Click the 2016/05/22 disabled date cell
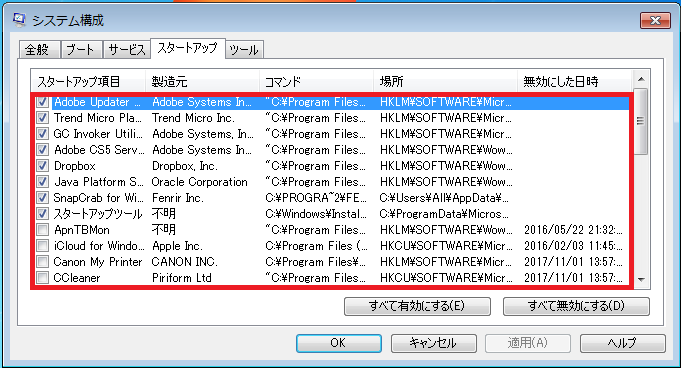The height and width of the screenshot is (368, 681). [573, 229]
